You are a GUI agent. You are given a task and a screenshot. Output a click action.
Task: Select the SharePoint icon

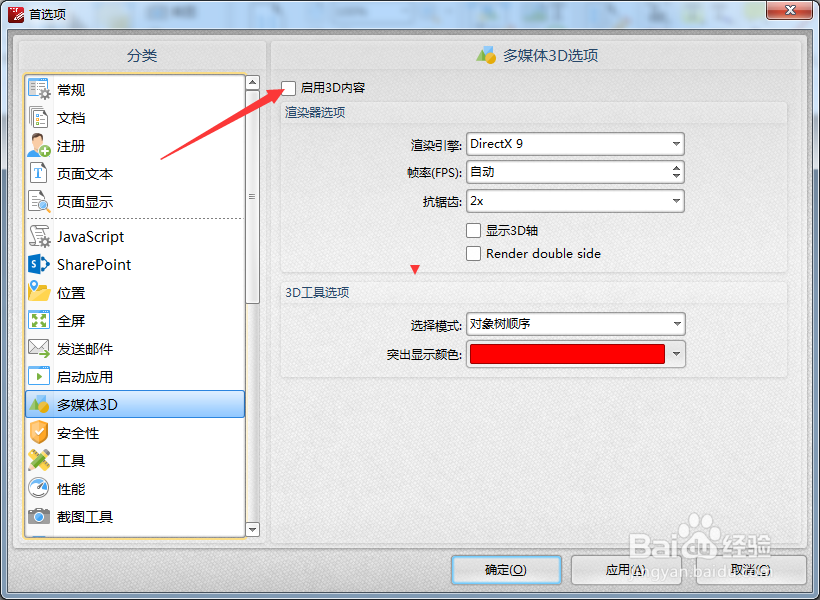39,264
